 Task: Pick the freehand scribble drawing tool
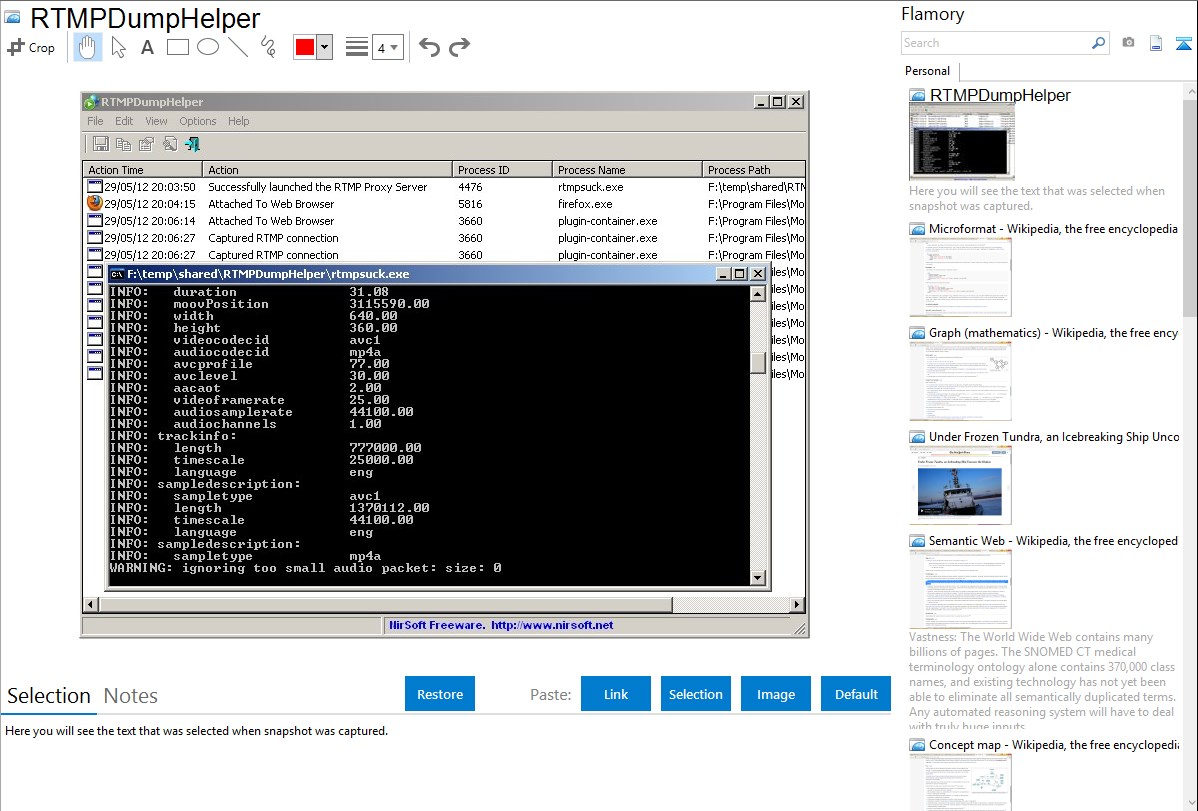(268, 47)
